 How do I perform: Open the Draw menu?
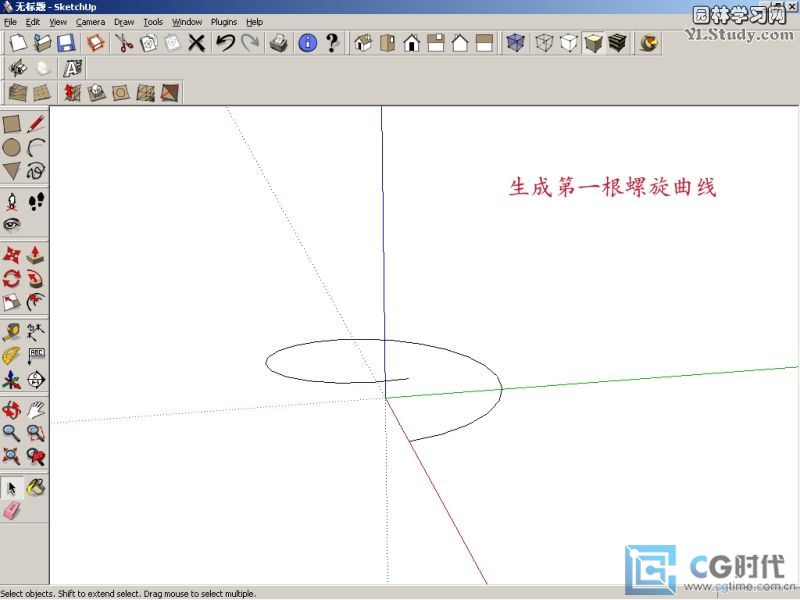tap(124, 22)
